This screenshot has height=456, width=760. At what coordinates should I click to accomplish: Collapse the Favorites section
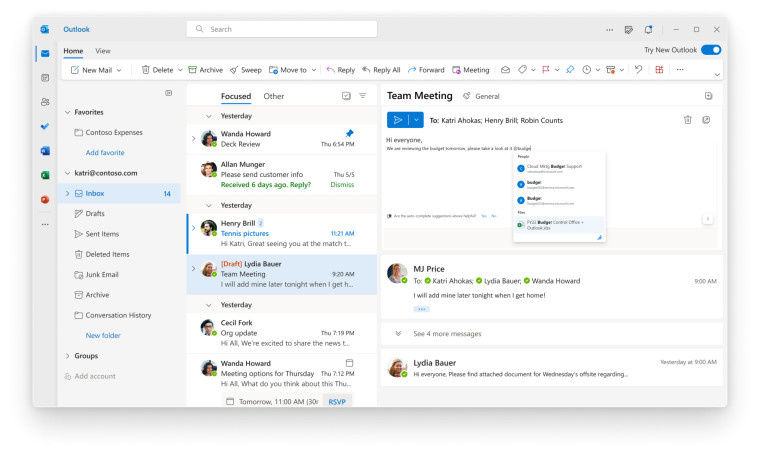coord(67,112)
